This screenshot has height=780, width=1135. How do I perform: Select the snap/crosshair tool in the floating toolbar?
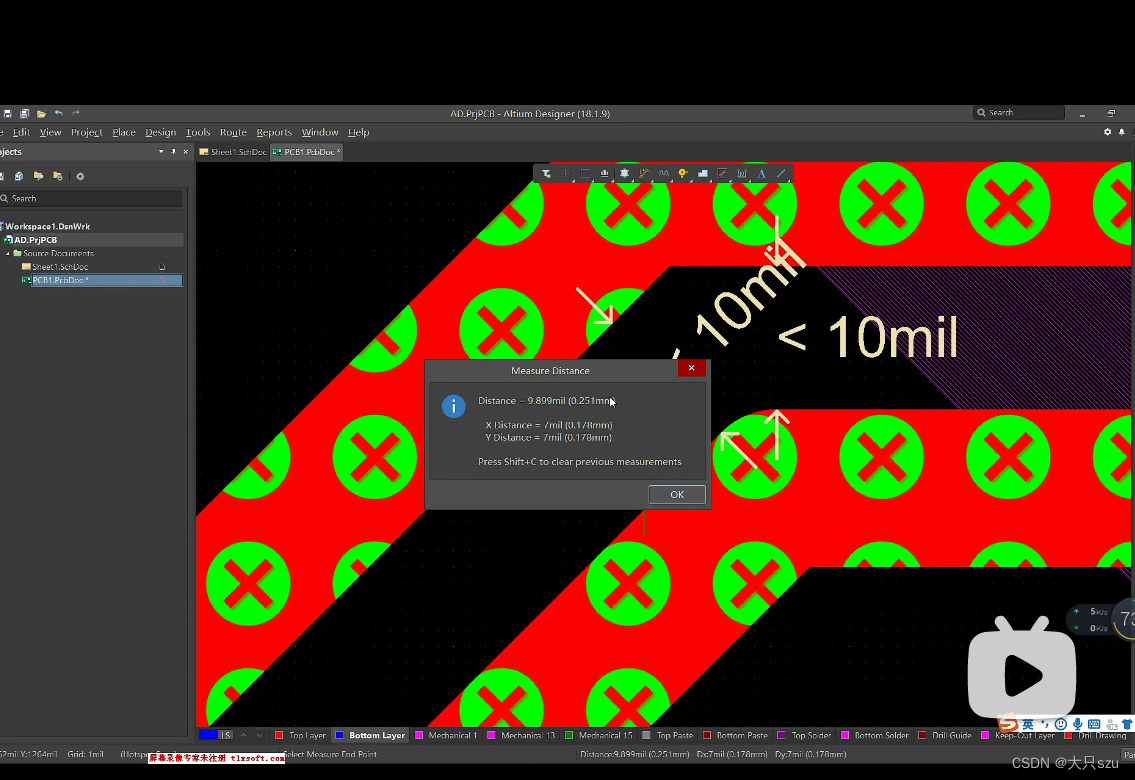tap(565, 174)
